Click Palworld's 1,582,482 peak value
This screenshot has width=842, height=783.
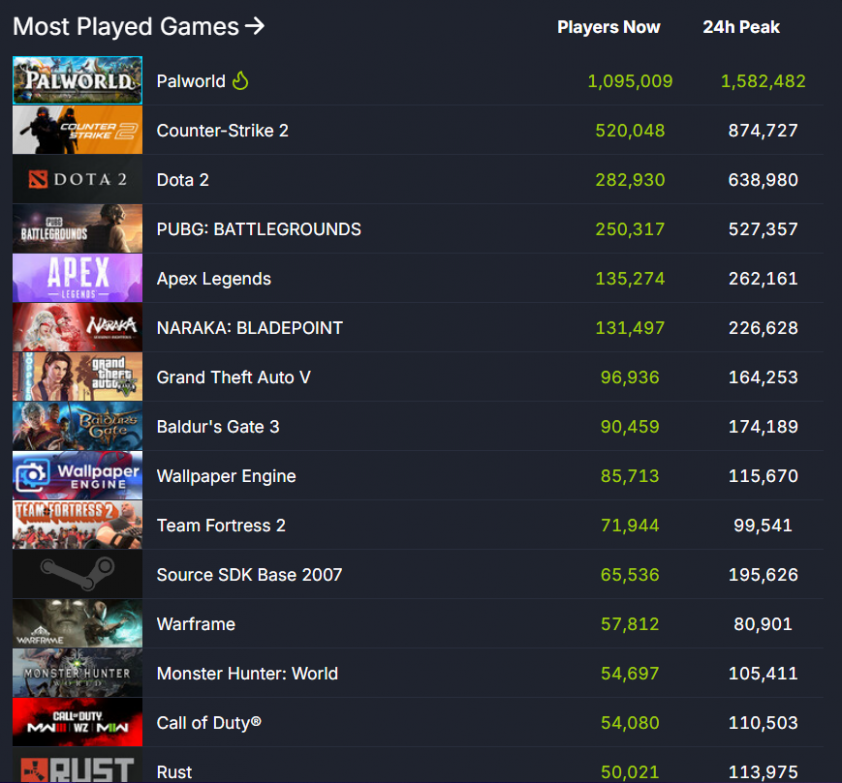click(763, 81)
